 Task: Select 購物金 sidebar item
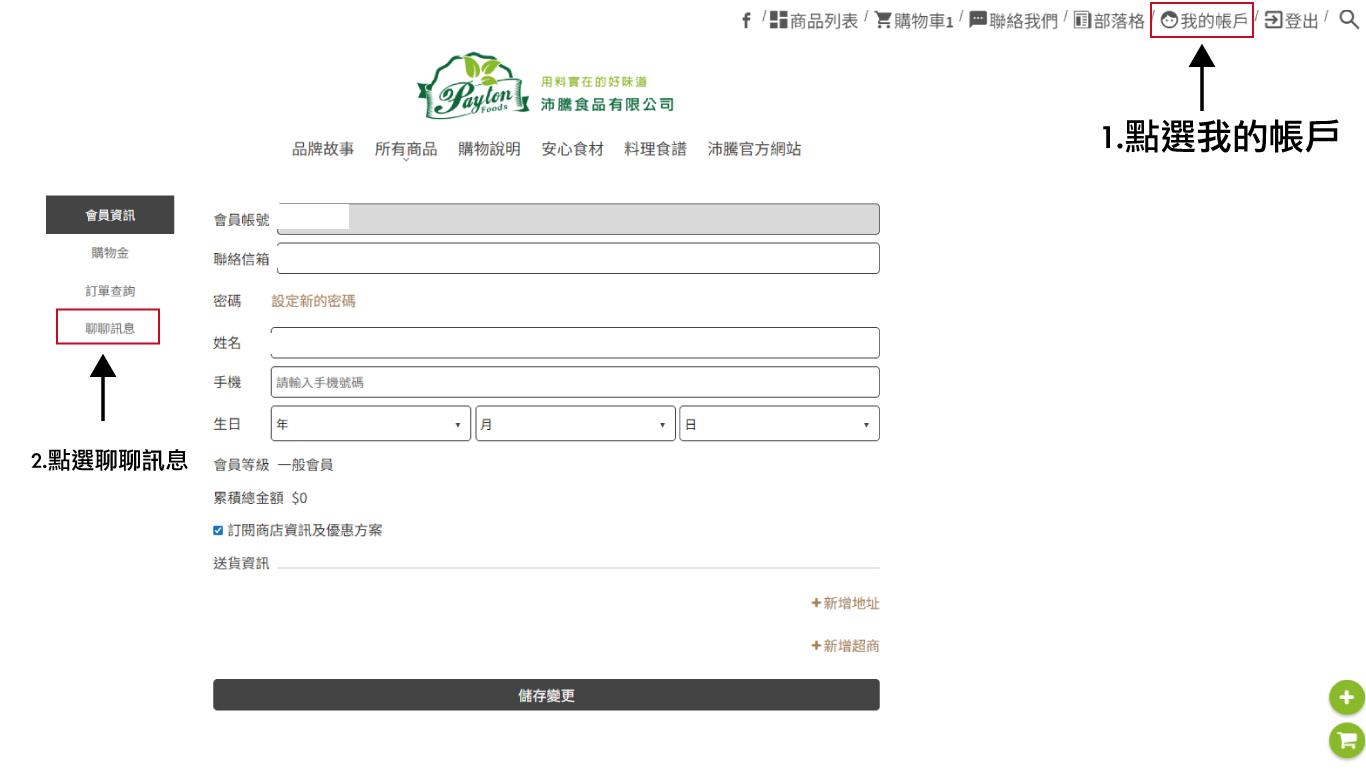point(110,253)
